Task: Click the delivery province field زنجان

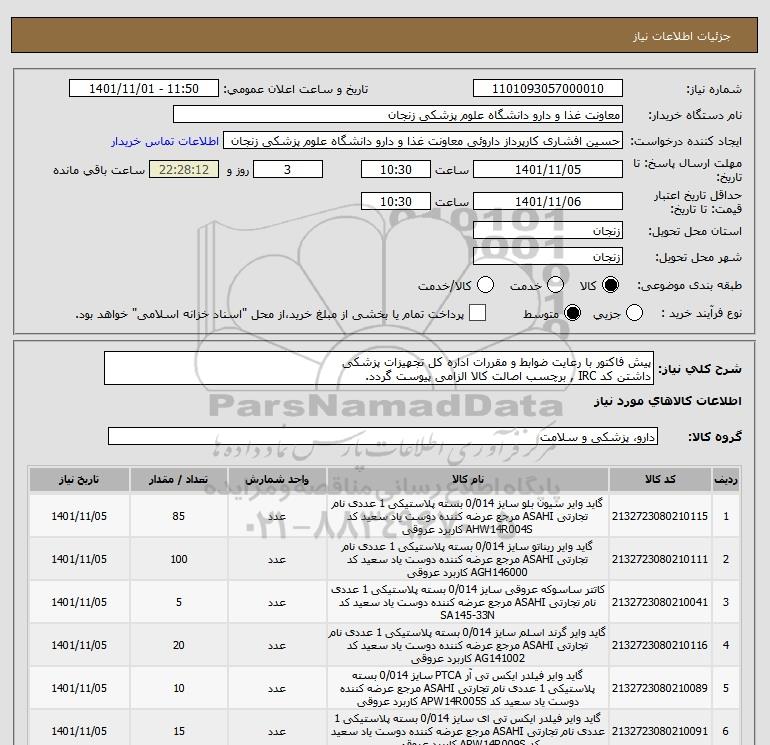Action: coord(548,230)
